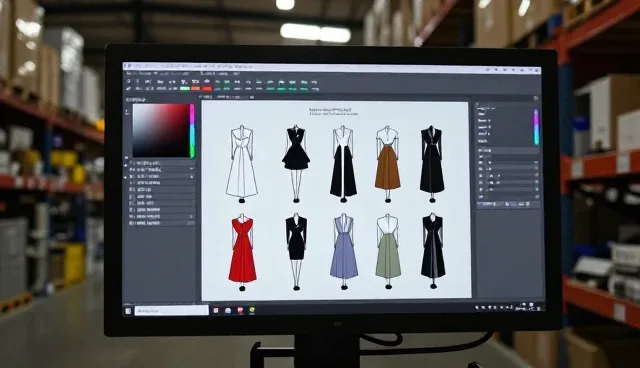Select the brown skirt outfit sketch

(387, 164)
